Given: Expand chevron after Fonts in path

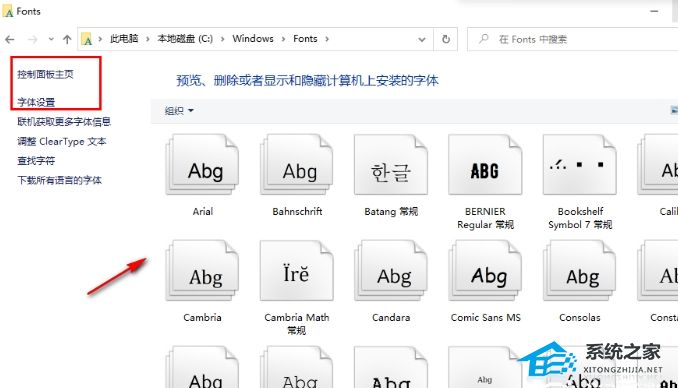Looking at the screenshot, I should 327,39.
